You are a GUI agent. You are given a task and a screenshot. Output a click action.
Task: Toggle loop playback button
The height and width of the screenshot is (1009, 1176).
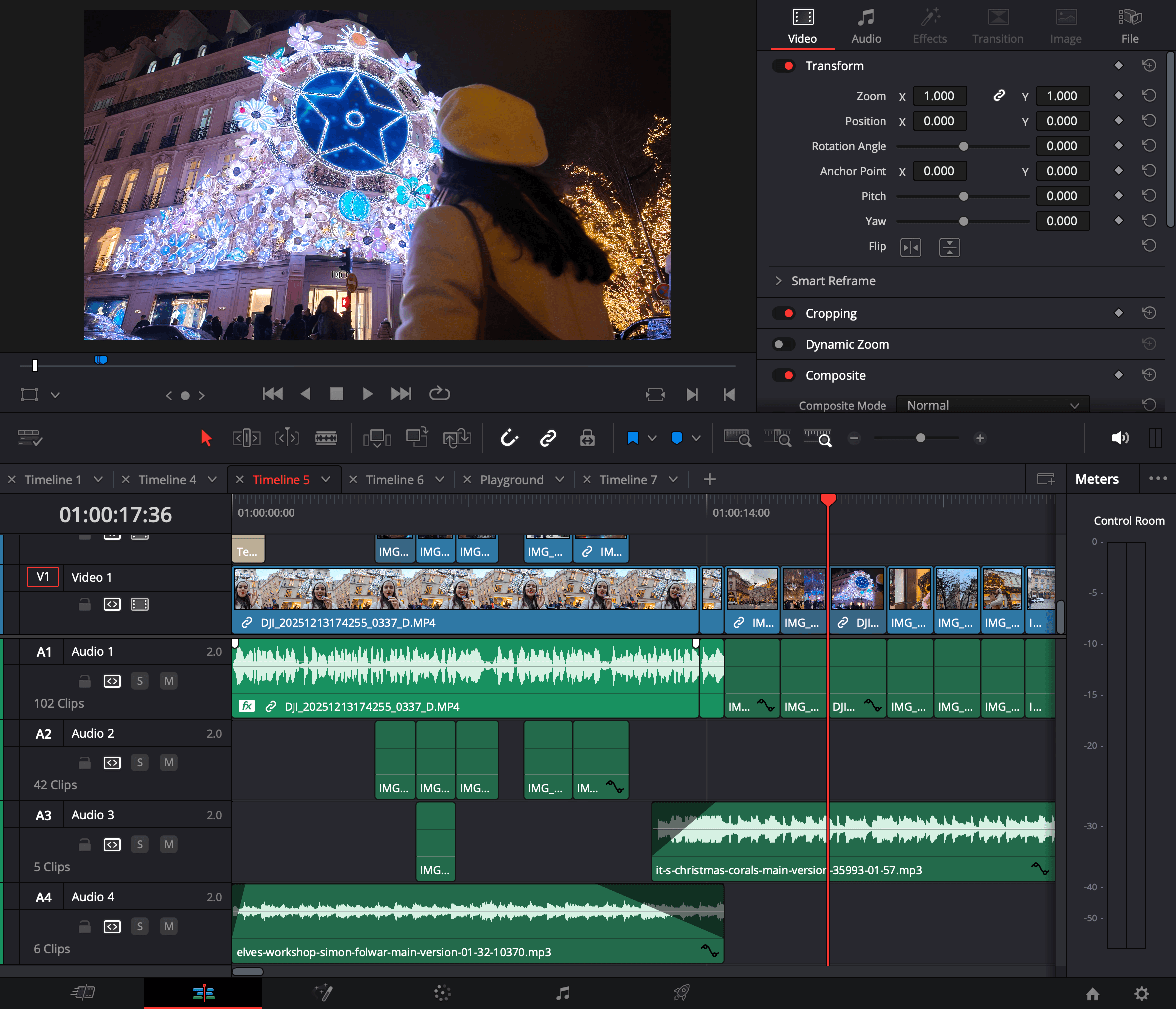439,394
